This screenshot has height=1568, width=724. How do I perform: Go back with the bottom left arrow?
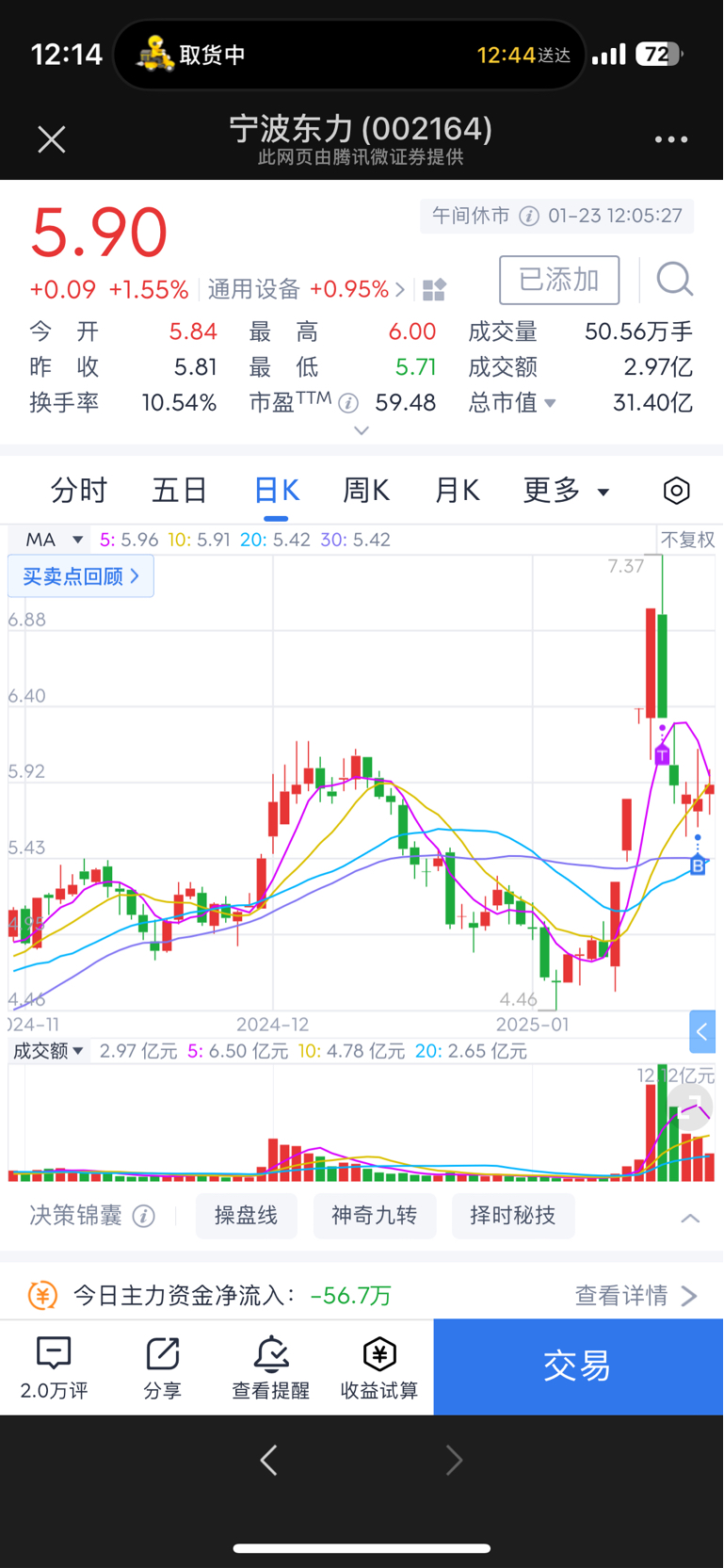pos(269,1461)
